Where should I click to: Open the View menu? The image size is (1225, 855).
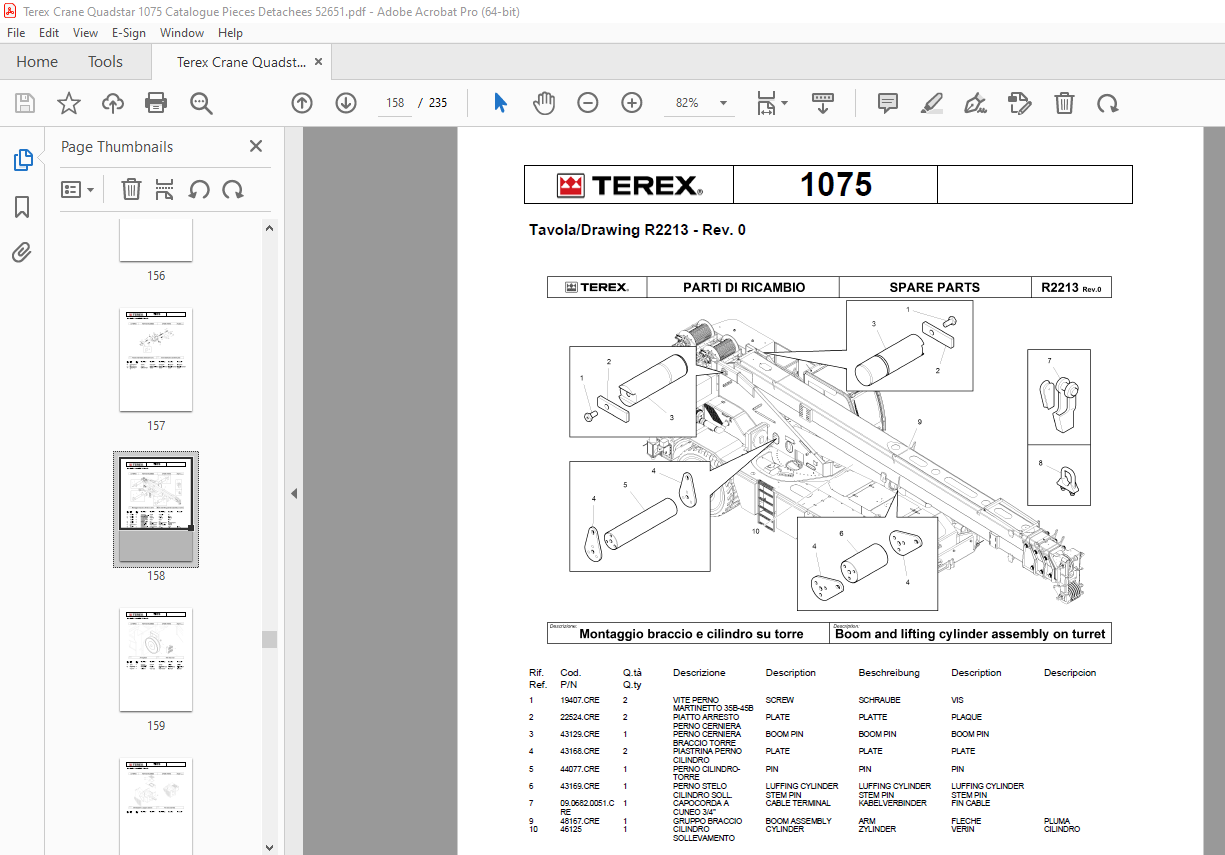(x=85, y=33)
